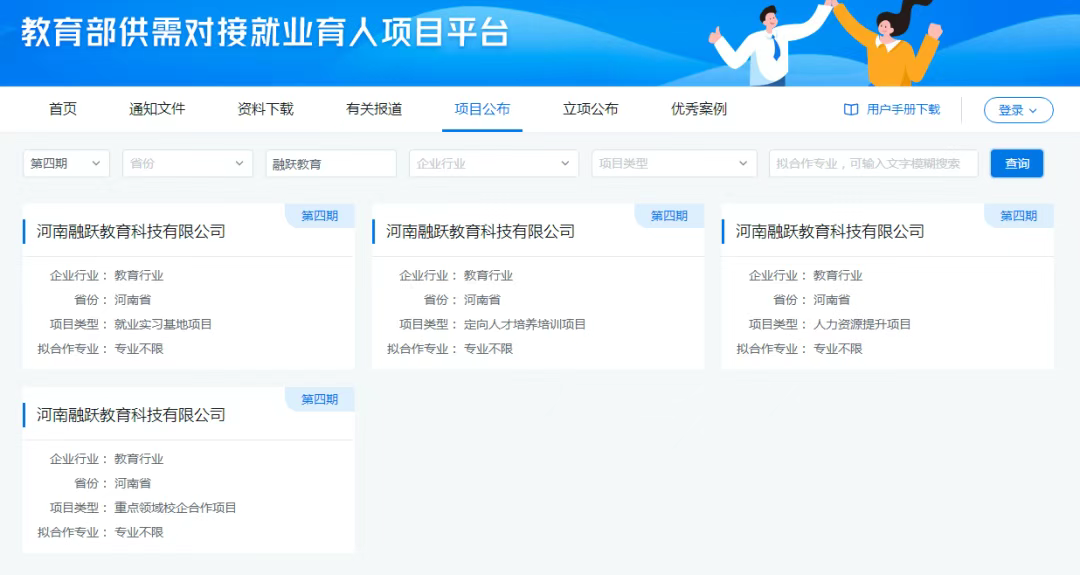Viewport: 1080px width, 575px height.
Task: Click the 融跃教育 company search field
Action: point(331,164)
